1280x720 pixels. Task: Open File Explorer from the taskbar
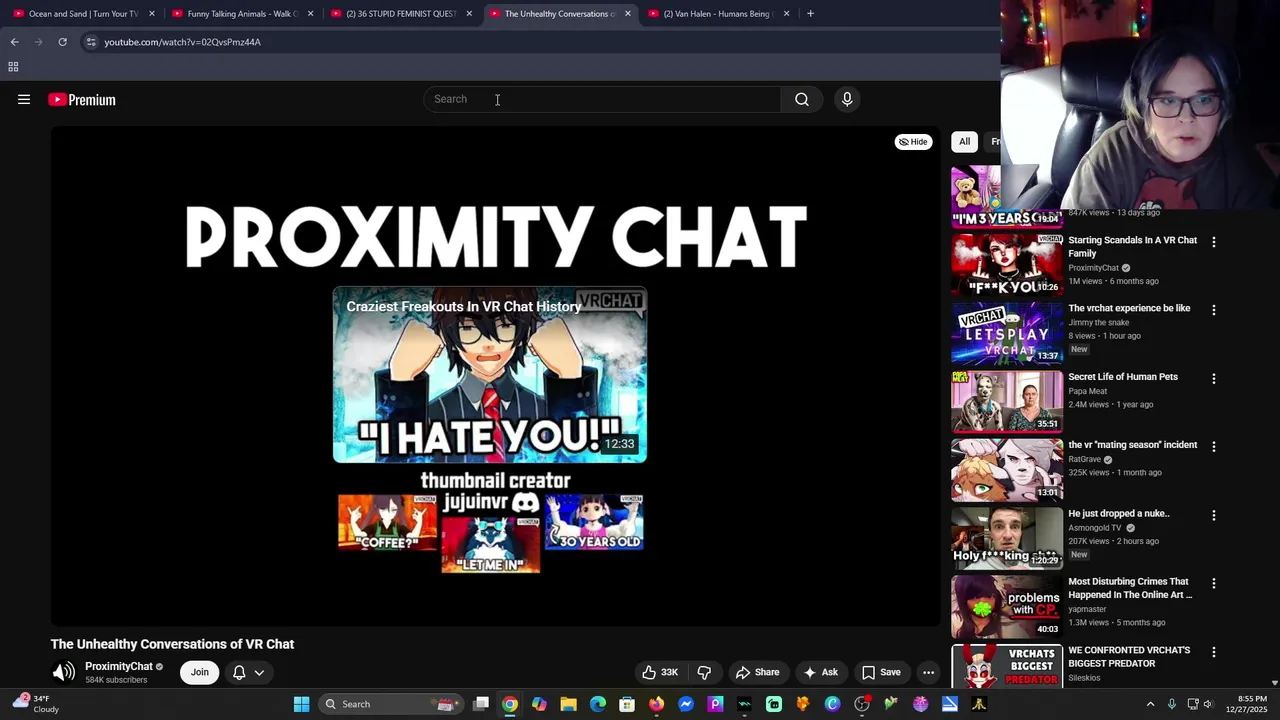(x=568, y=704)
